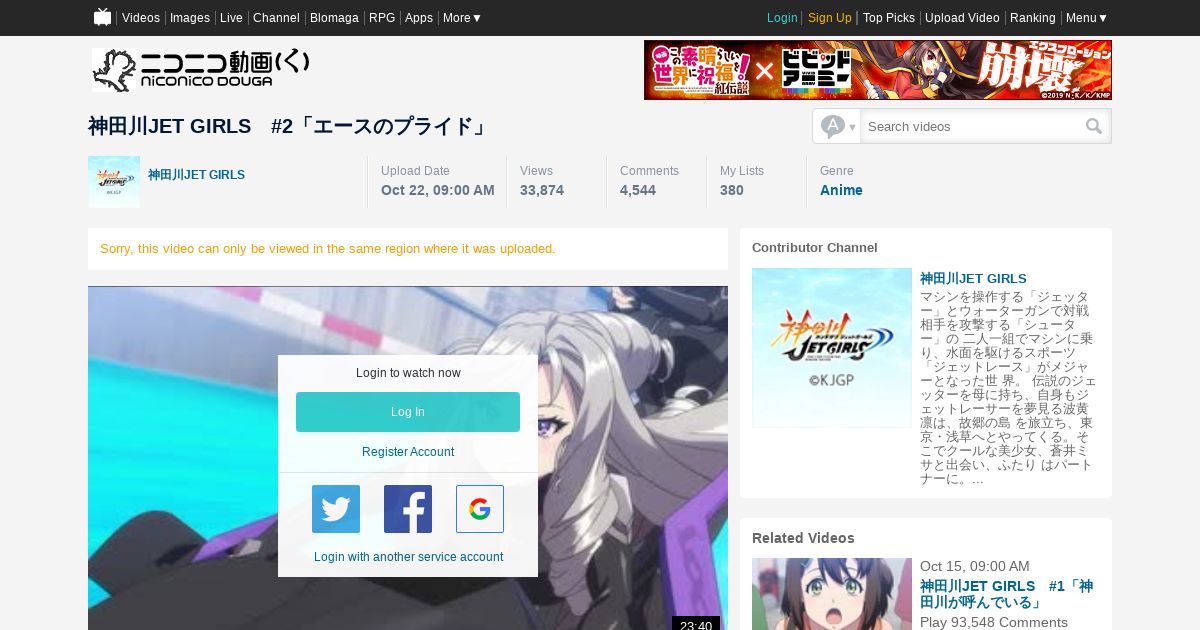Click the region restriction notice text
The height and width of the screenshot is (630, 1200).
coord(328,248)
